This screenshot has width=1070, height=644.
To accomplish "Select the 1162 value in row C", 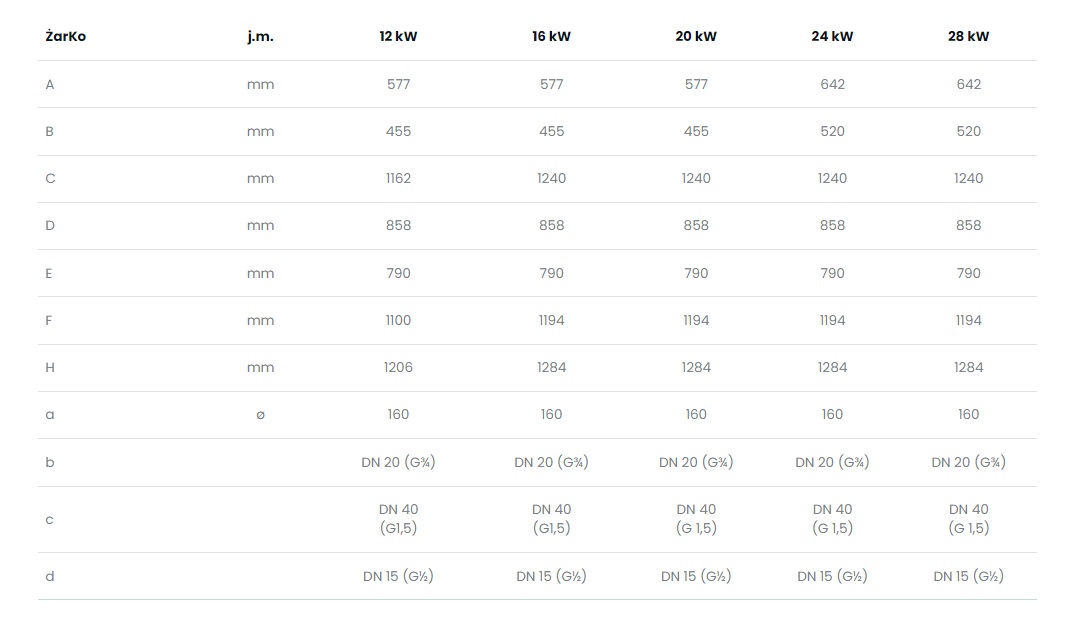I will click(399, 179).
